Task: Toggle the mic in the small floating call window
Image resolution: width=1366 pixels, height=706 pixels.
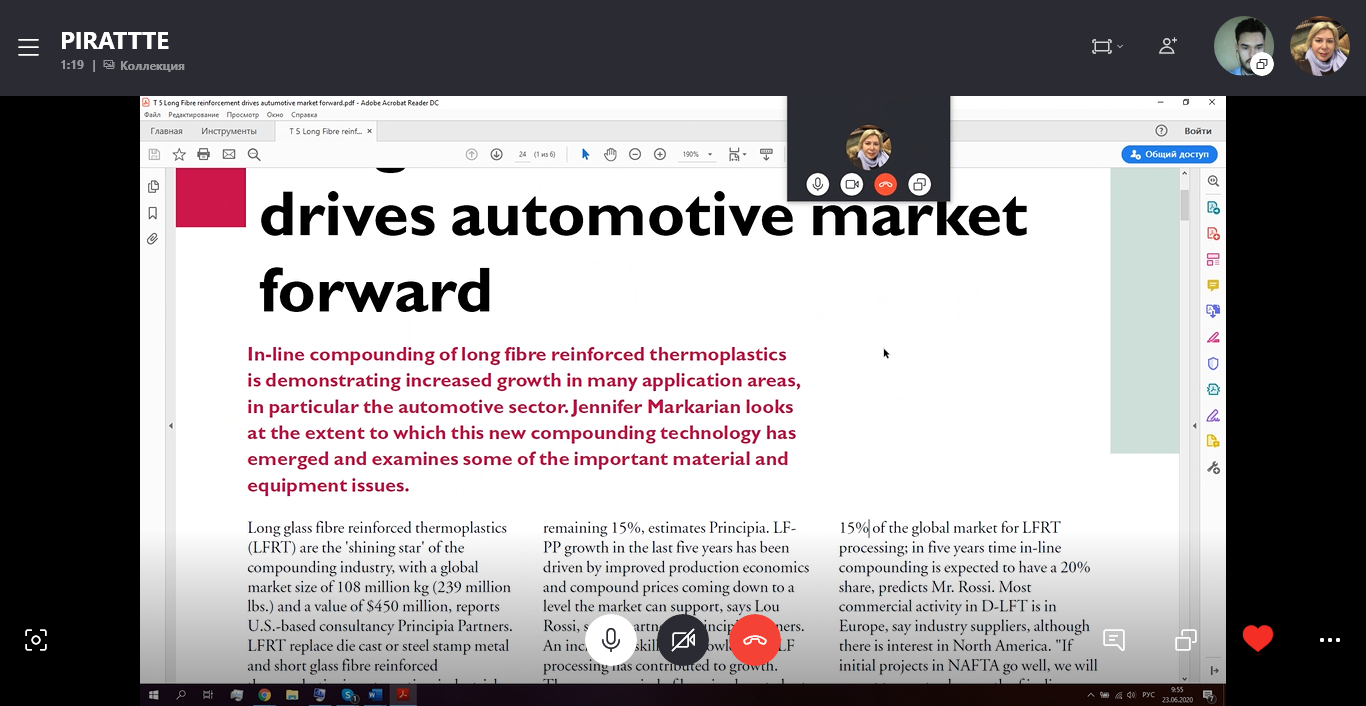Action: pos(818,184)
